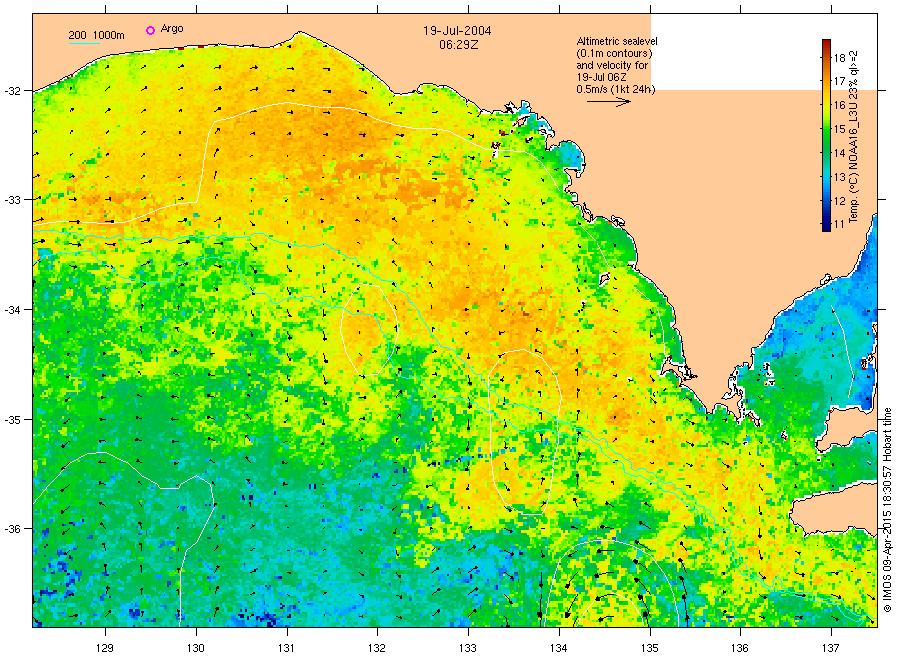Screen dimensions: 900x660
Task: Click the 06:29Z time label
Action: point(459,45)
